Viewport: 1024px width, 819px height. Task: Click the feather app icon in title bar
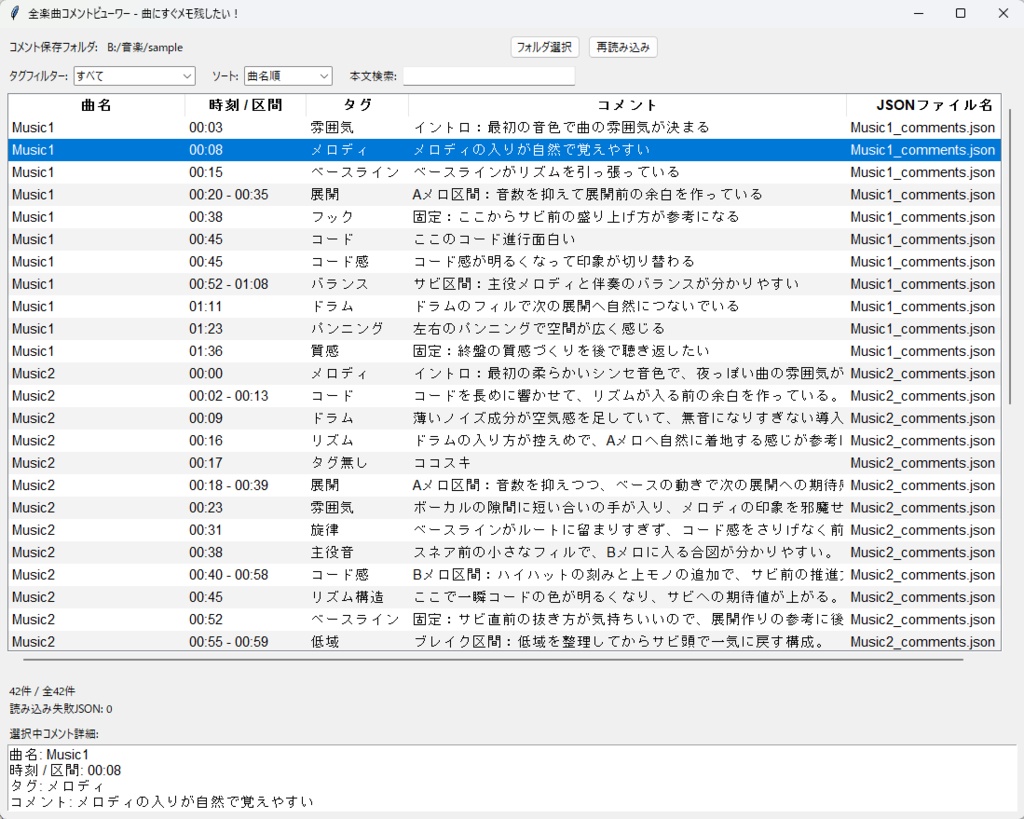point(15,13)
